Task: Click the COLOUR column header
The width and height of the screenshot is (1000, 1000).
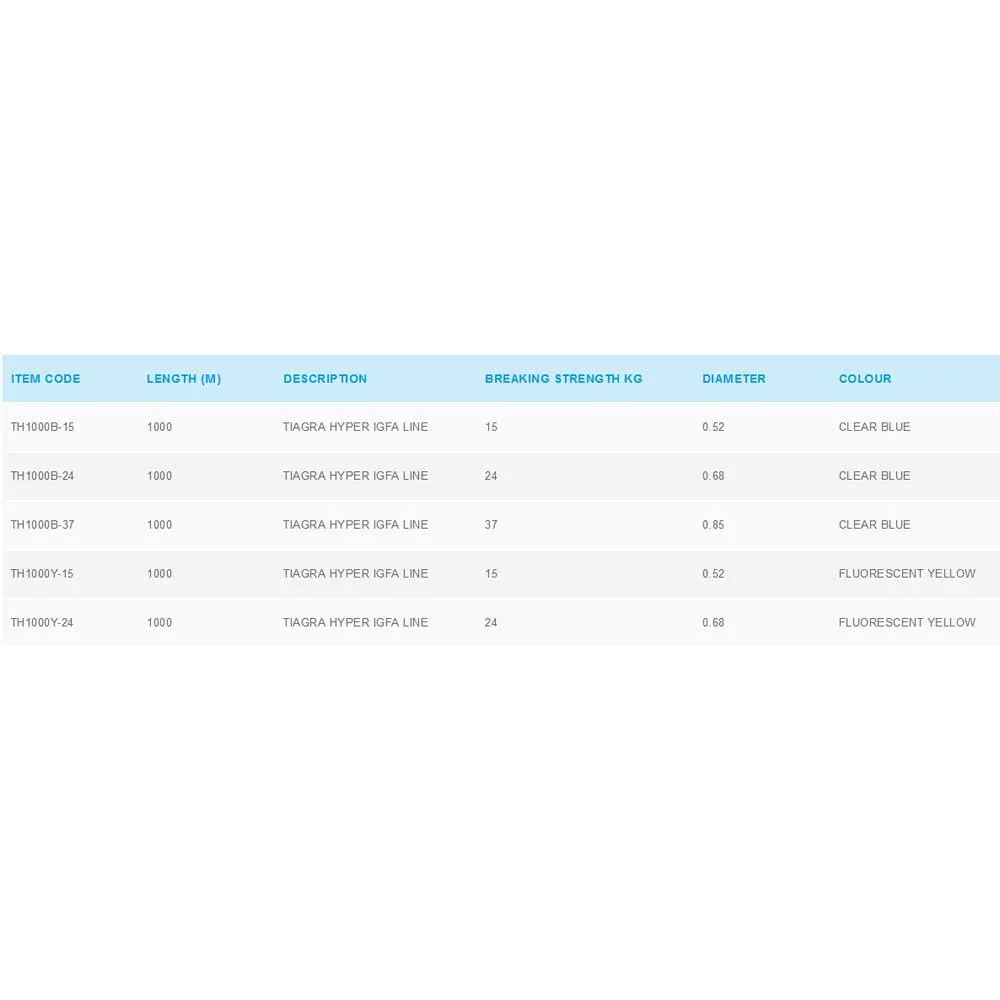Action: coord(865,379)
